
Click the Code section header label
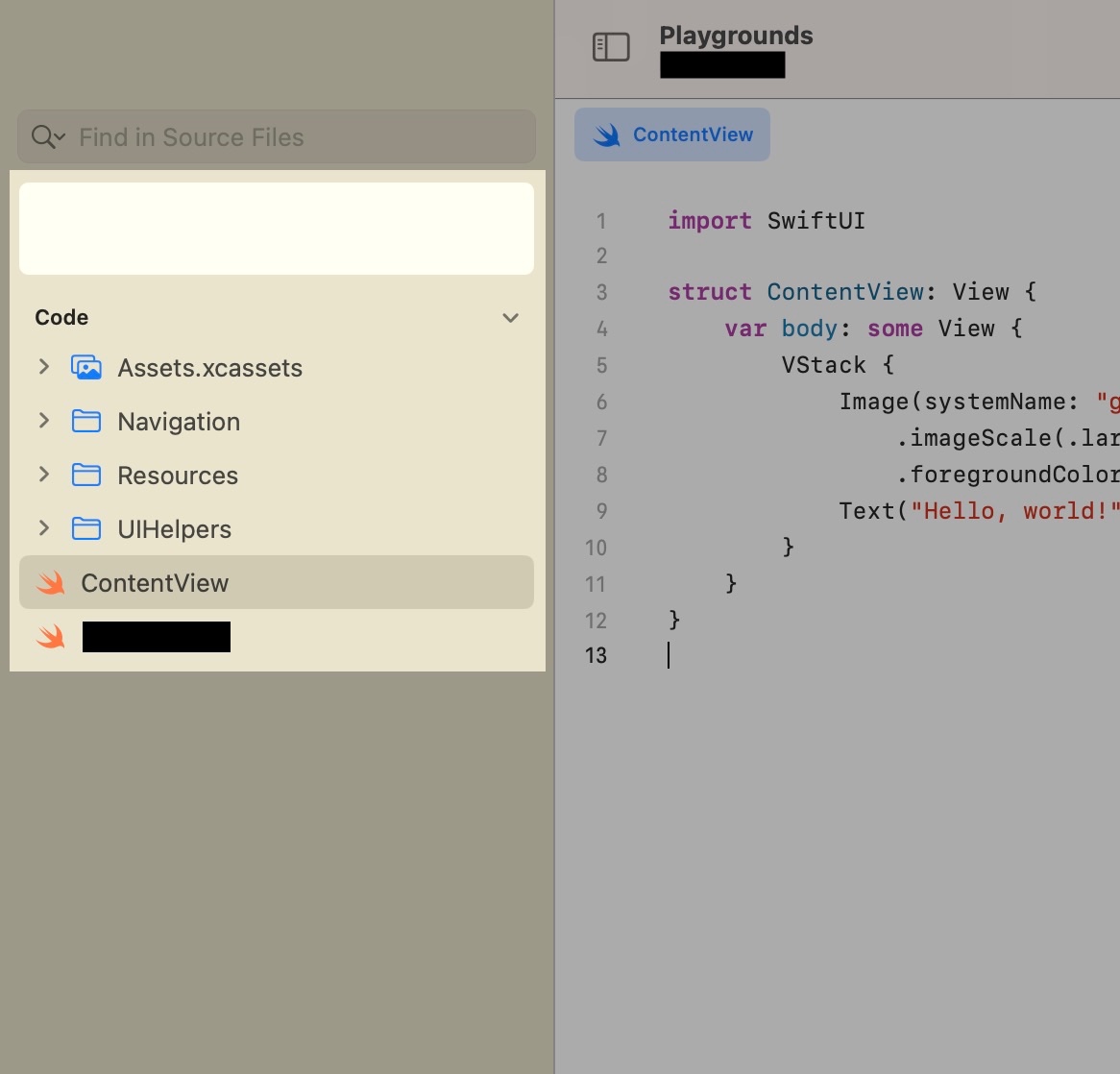pos(61,318)
